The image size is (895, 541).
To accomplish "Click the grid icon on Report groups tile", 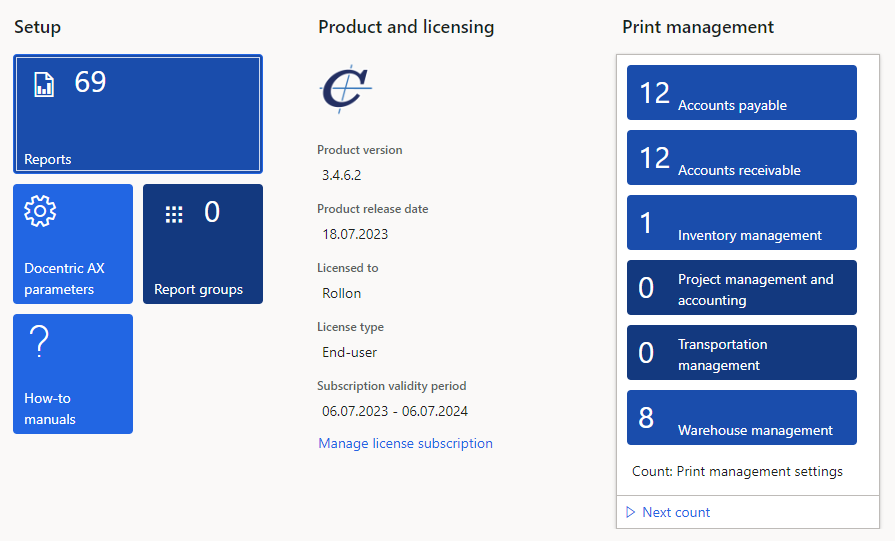I will coord(174,215).
